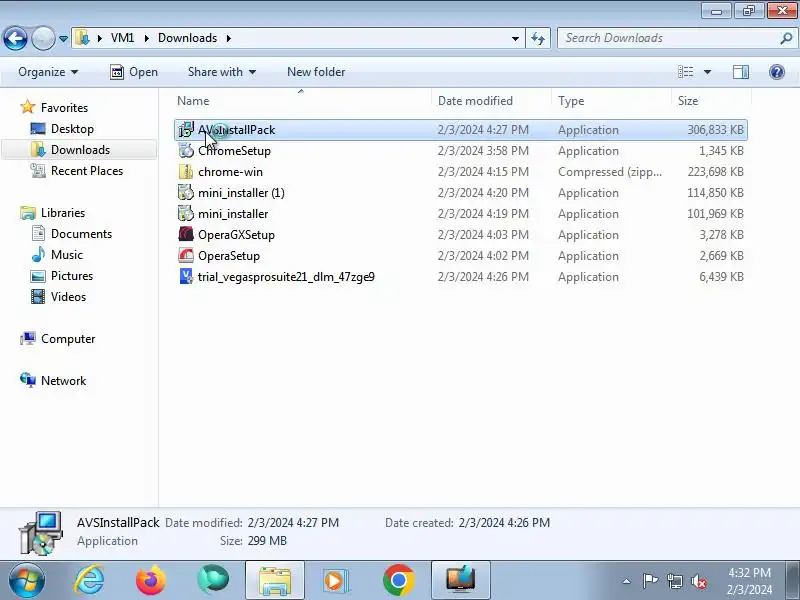Show the preview pane

(x=741, y=72)
